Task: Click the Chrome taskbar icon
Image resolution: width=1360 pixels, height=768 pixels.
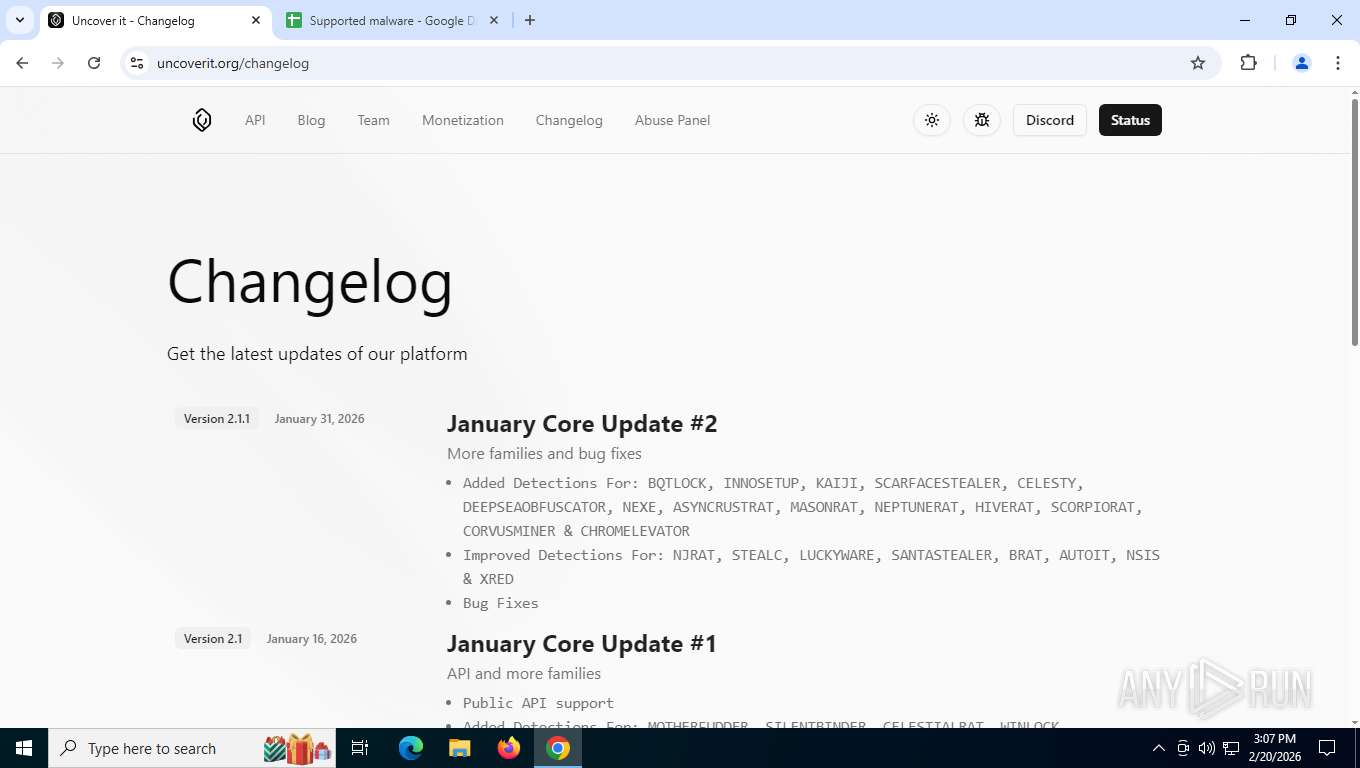Action: 558,748
